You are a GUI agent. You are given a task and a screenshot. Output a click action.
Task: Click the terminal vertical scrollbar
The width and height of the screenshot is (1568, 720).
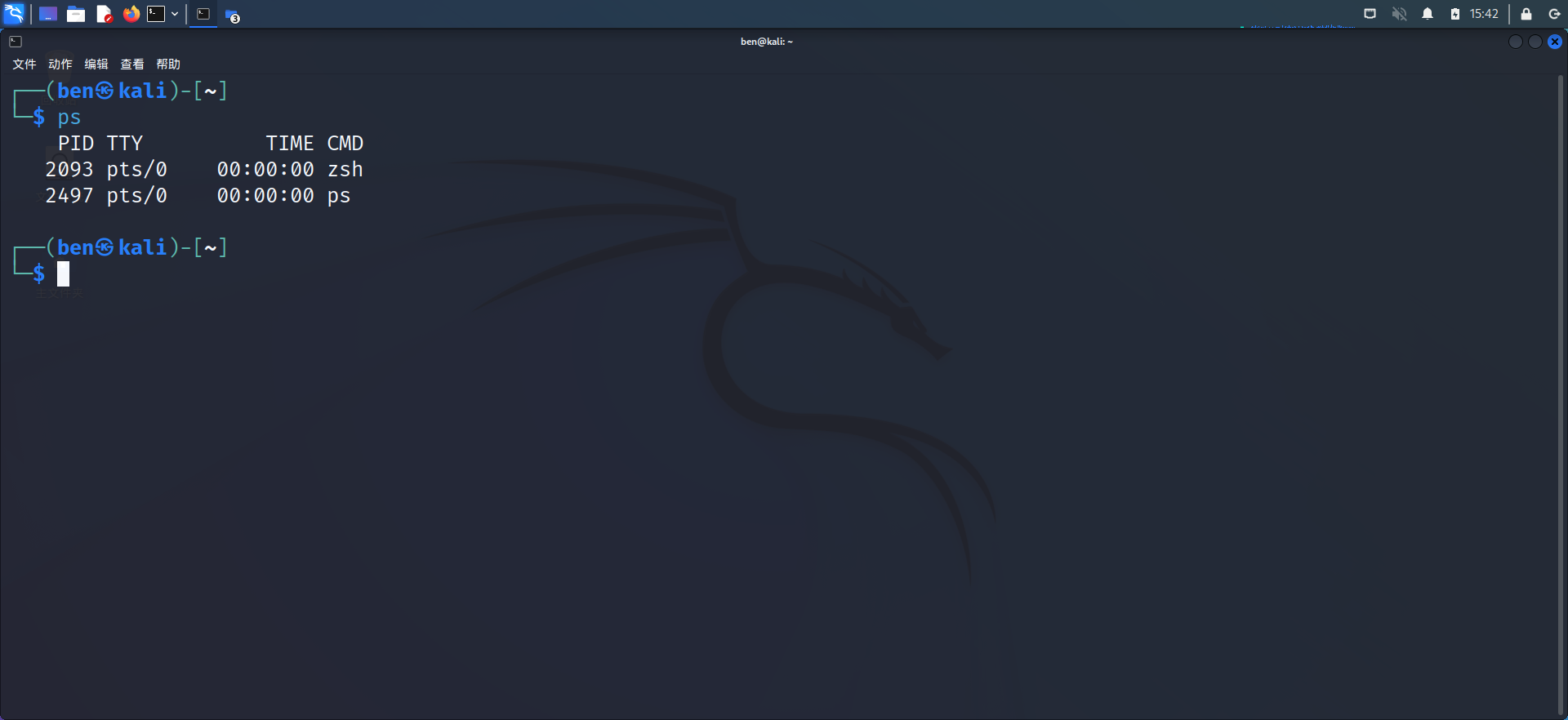[x=1561, y=395]
